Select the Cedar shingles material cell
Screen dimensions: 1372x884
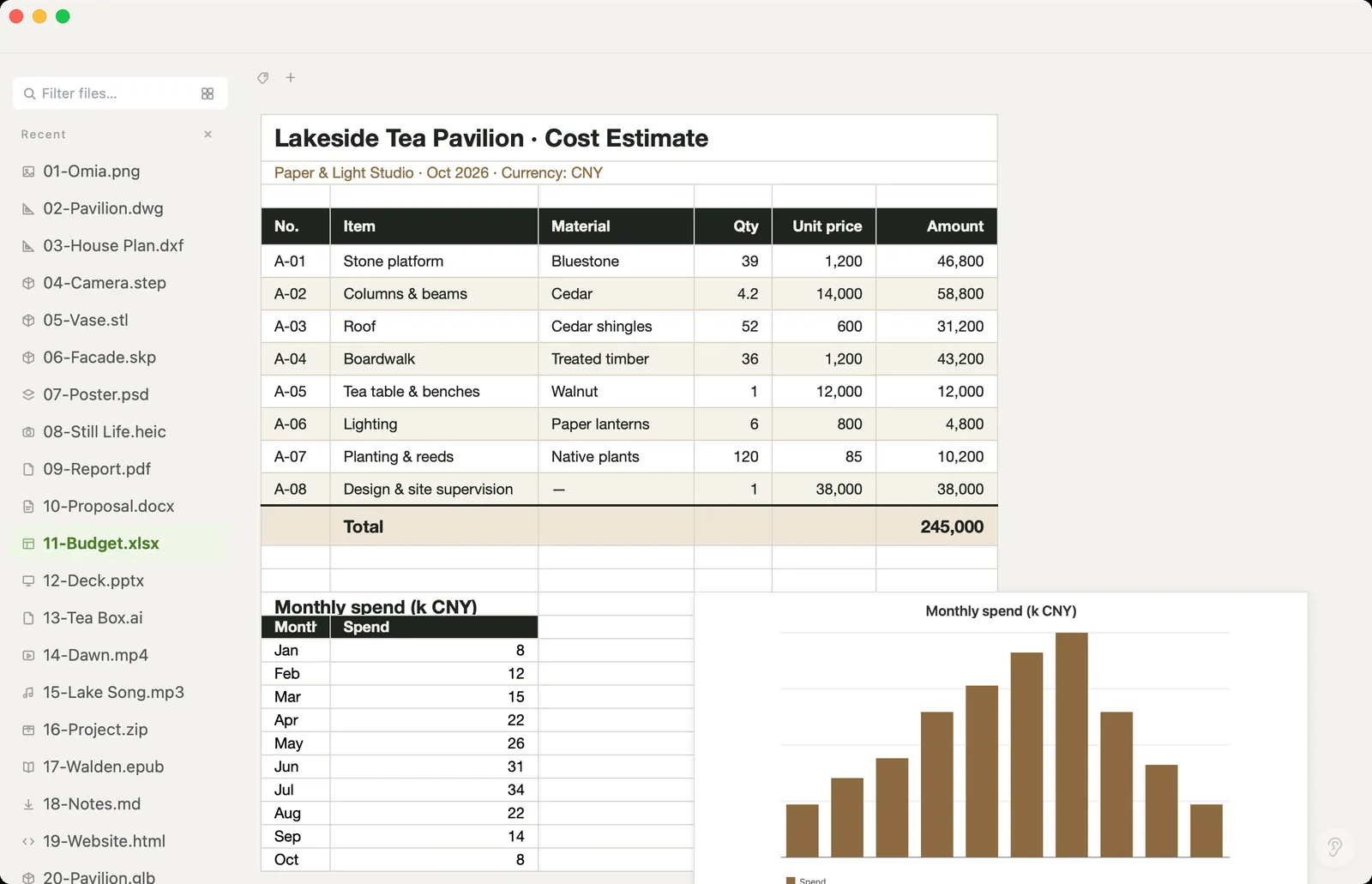tap(616, 327)
